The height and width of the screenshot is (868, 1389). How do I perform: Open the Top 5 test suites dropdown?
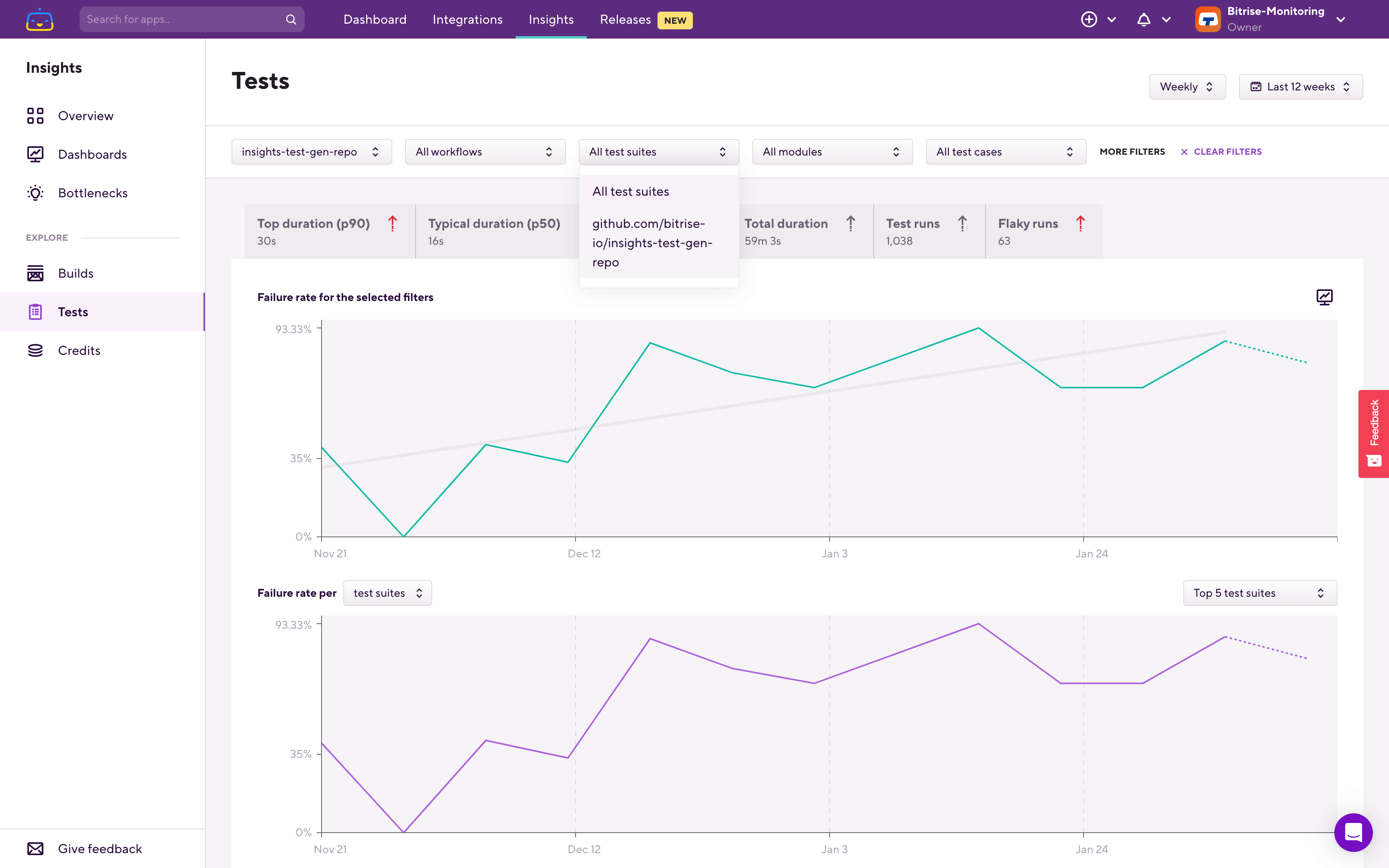point(1259,593)
